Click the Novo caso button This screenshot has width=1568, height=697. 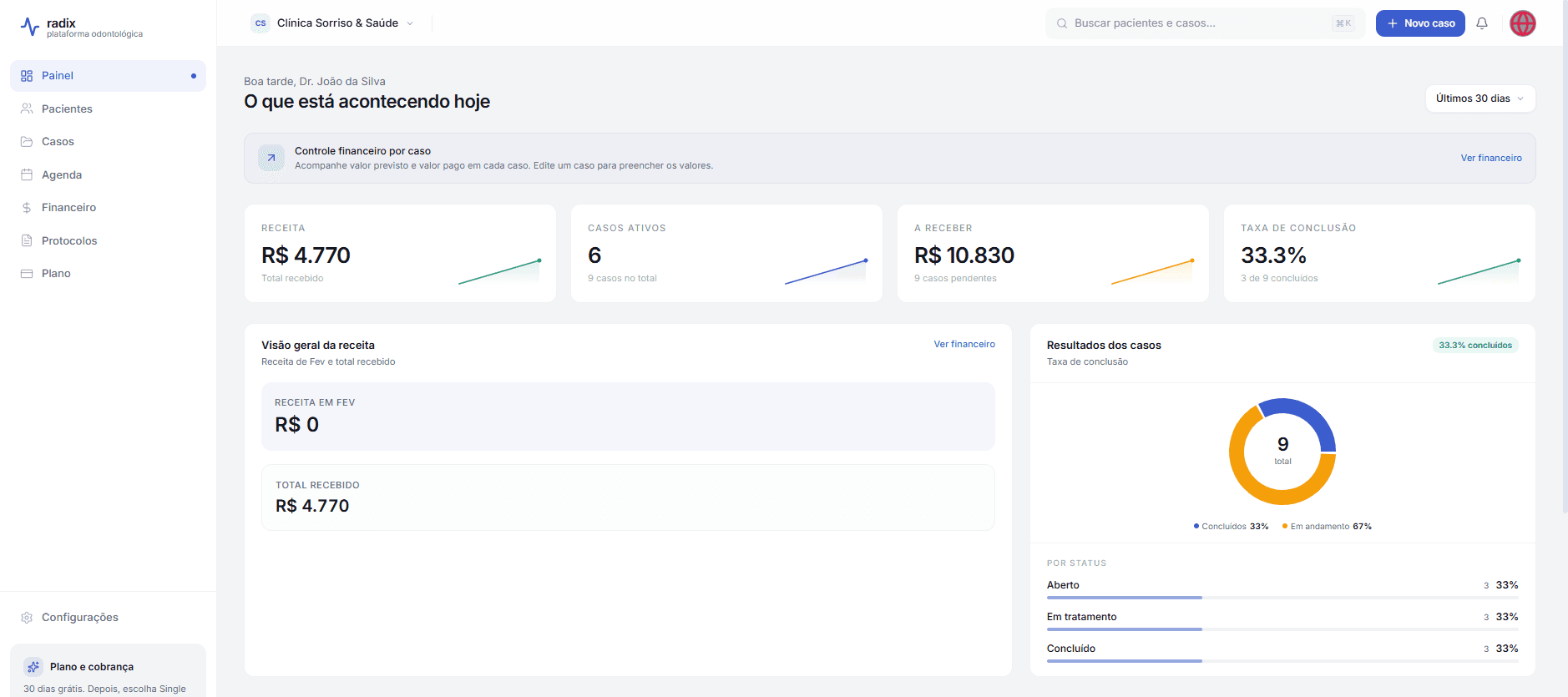[x=1420, y=23]
